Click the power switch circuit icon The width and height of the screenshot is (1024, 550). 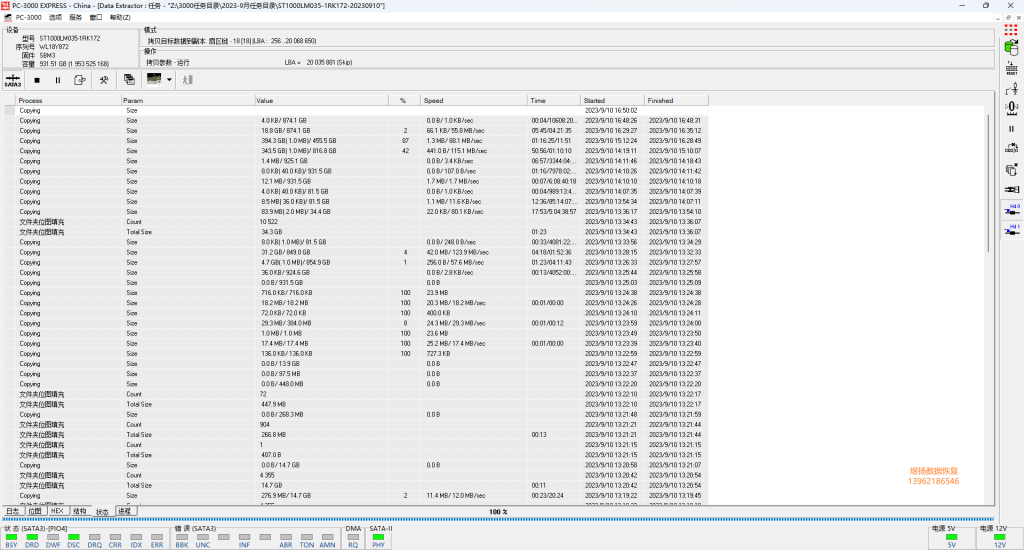pyautogui.click(x=1012, y=88)
